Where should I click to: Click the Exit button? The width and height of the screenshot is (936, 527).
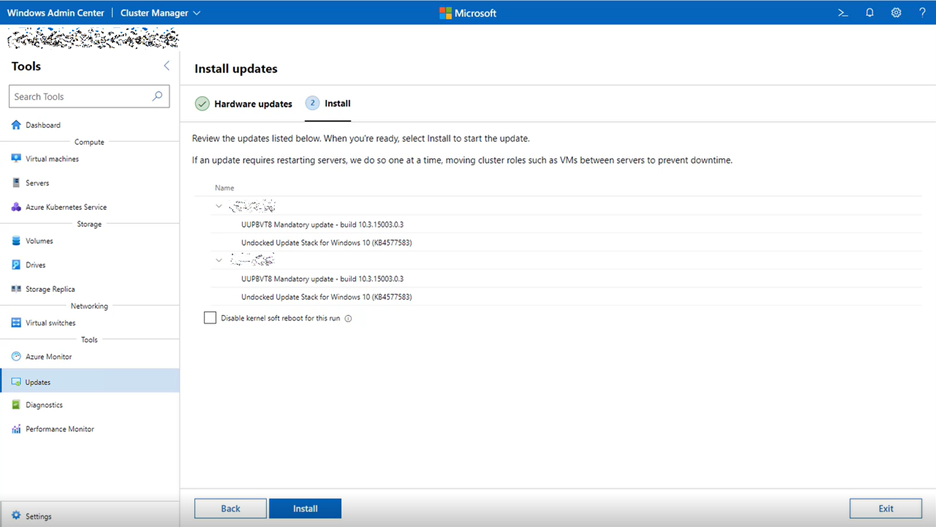click(885, 508)
